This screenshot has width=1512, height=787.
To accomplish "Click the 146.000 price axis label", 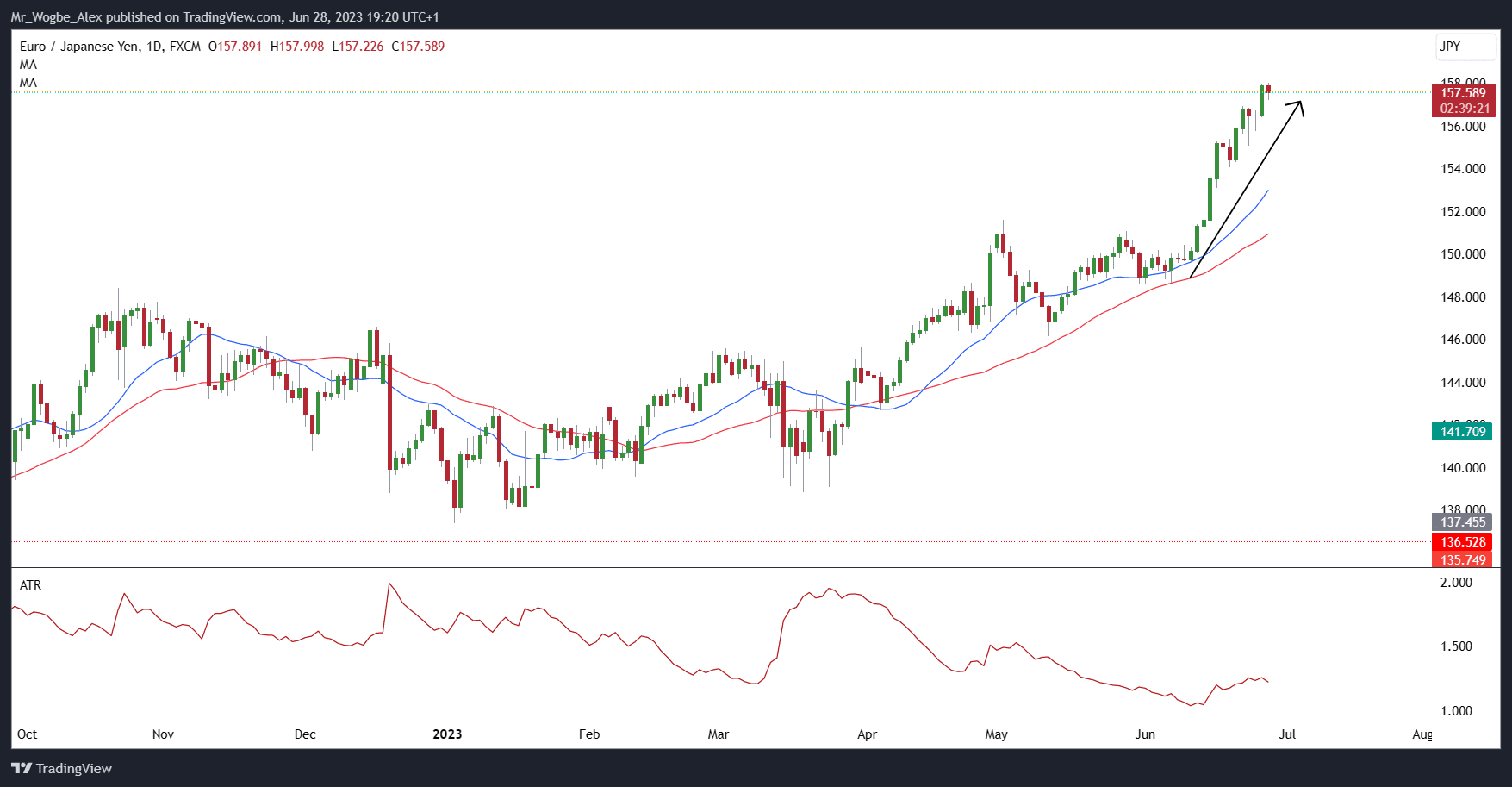I will point(1463,339).
